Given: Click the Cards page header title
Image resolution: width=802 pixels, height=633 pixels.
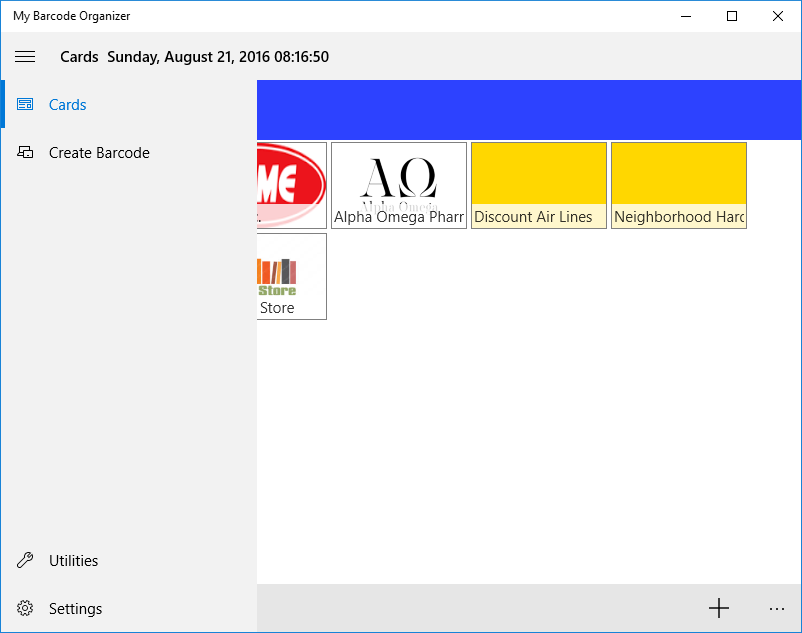Looking at the screenshot, I should tap(79, 56).
